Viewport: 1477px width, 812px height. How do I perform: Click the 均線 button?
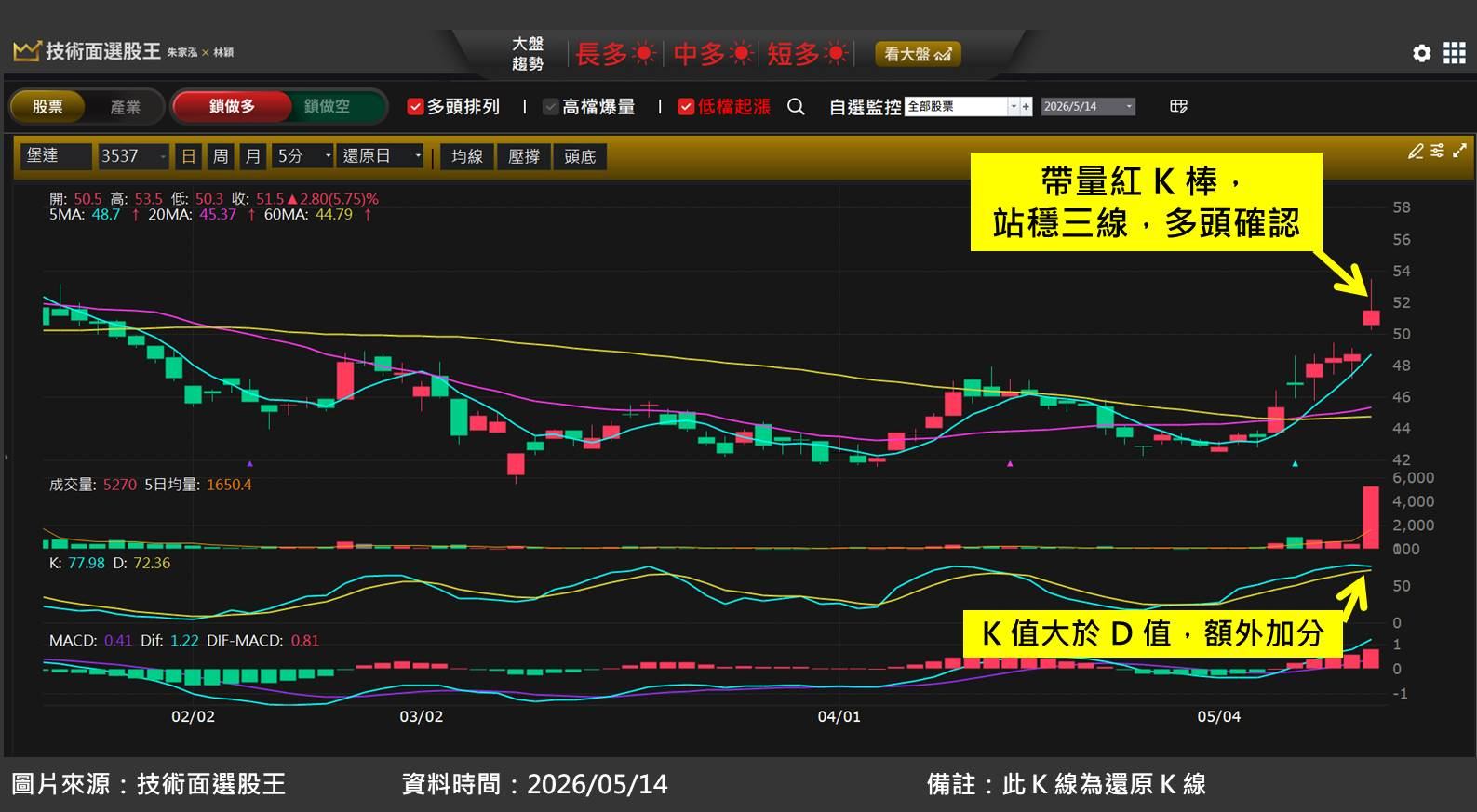pyautogui.click(x=467, y=156)
